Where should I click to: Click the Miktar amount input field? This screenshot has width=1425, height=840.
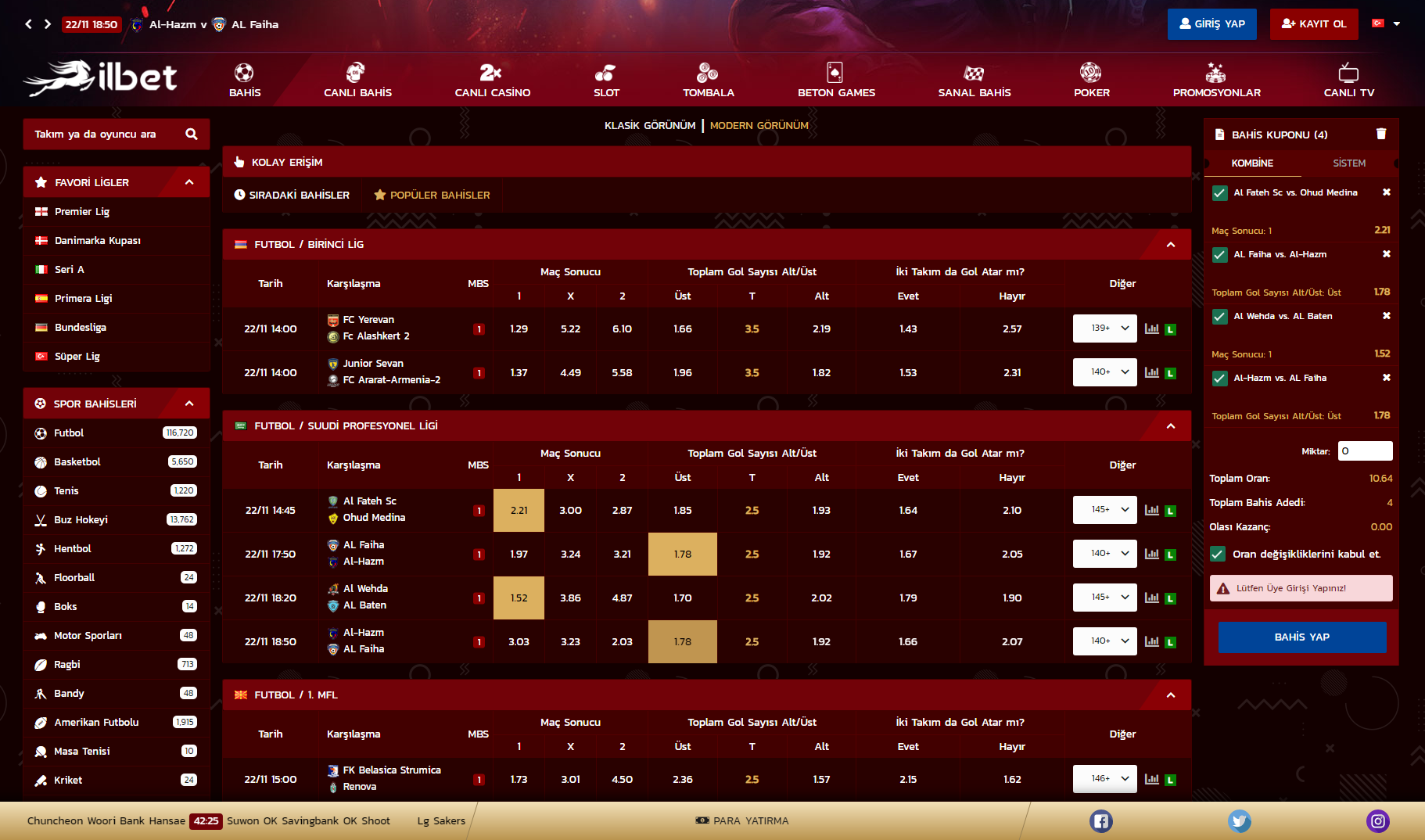[x=1365, y=451]
